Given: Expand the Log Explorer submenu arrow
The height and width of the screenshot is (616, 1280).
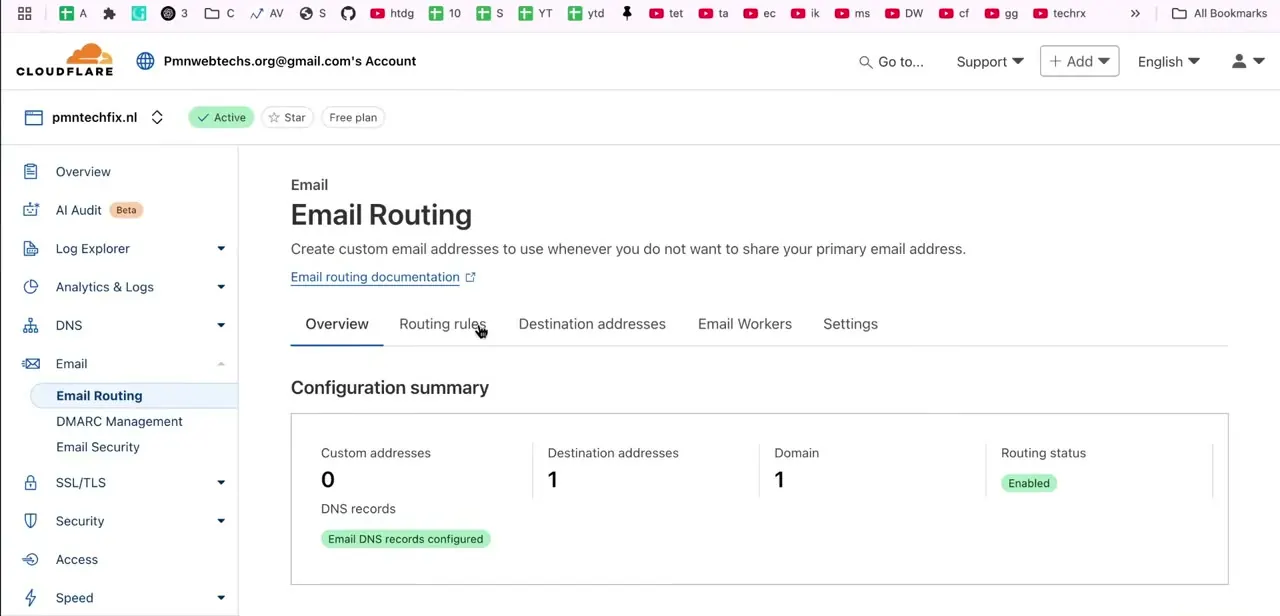Looking at the screenshot, I should pyautogui.click(x=221, y=248).
